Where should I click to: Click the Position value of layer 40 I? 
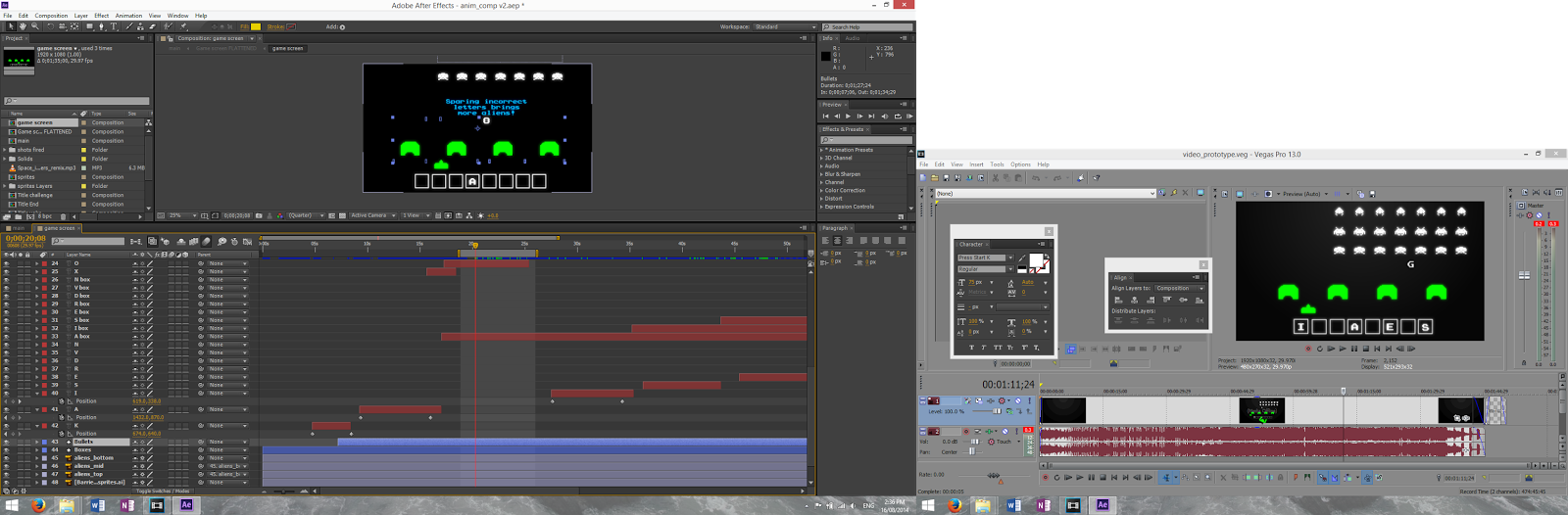[147, 401]
